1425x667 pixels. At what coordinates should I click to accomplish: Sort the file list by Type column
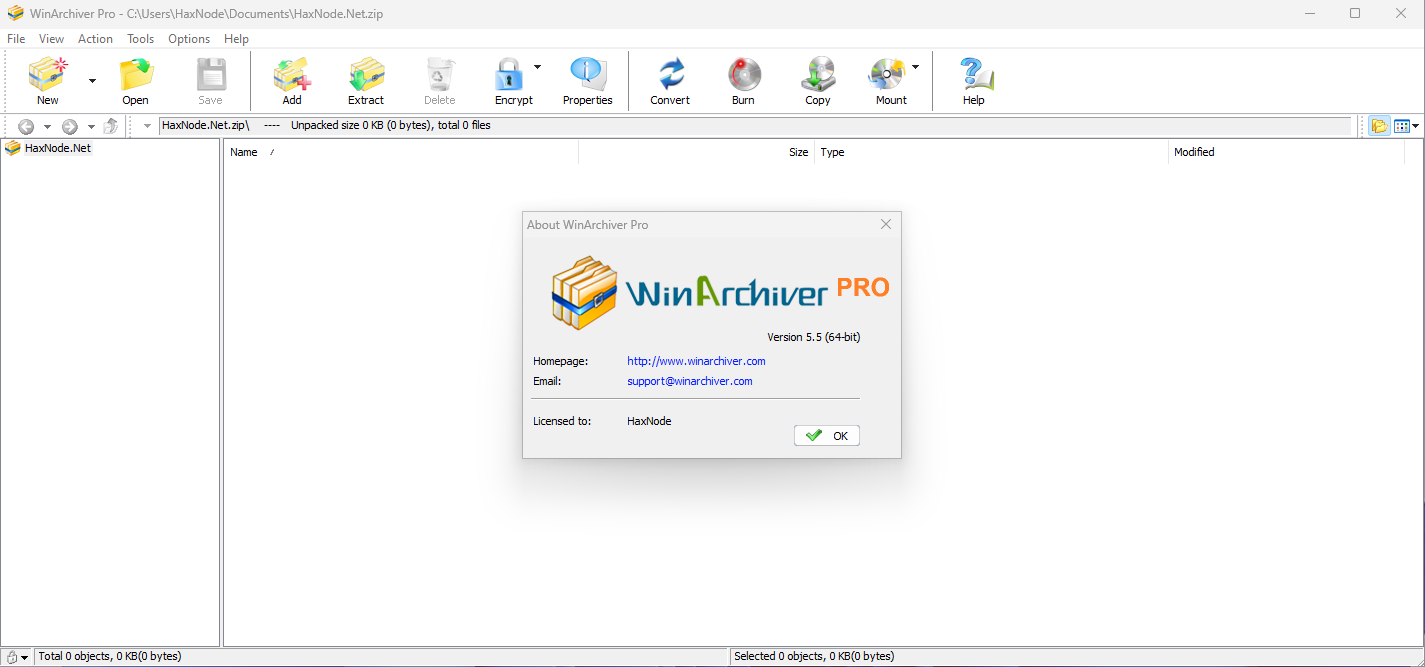[992, 152]
